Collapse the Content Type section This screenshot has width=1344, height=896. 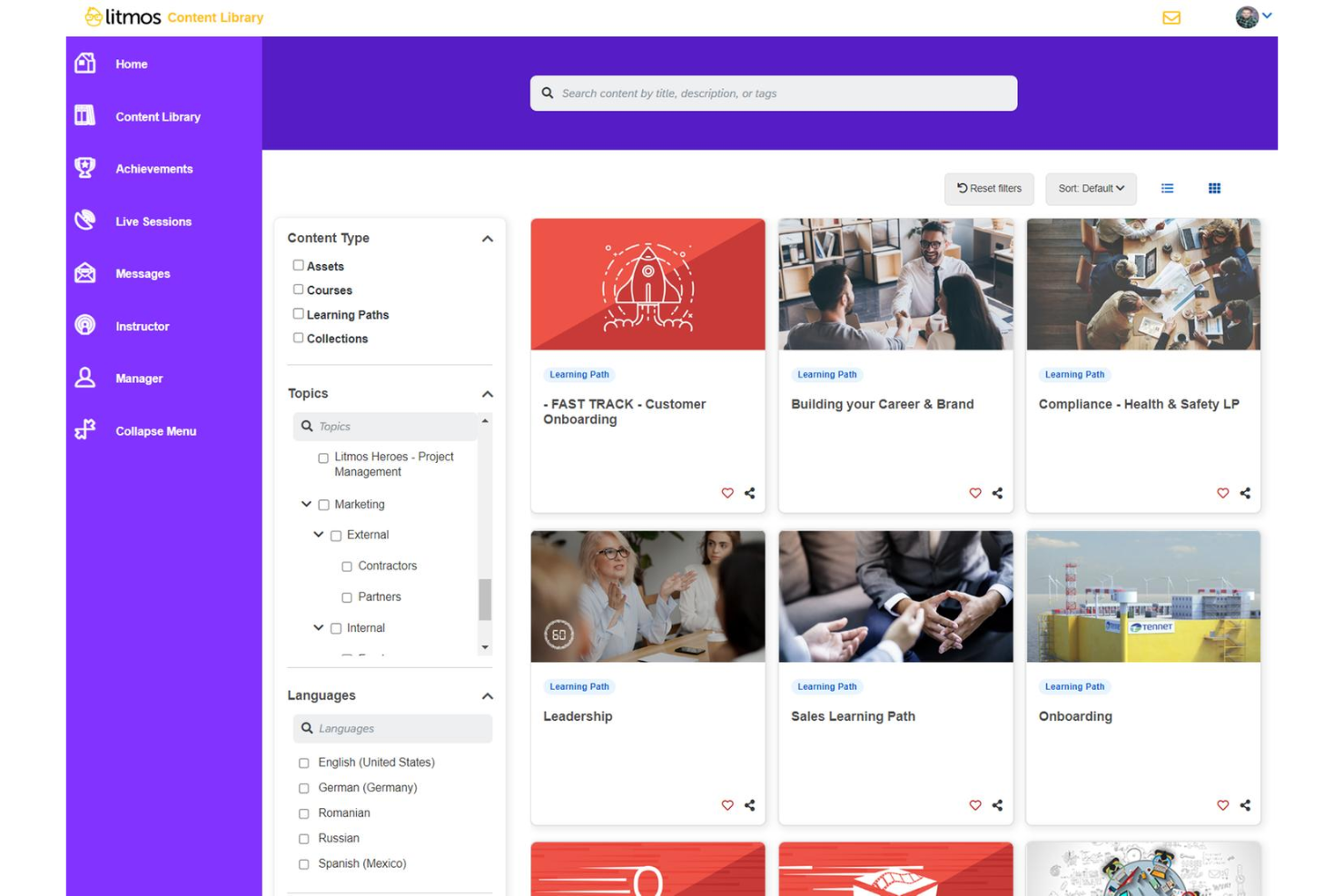click(488, 239)
